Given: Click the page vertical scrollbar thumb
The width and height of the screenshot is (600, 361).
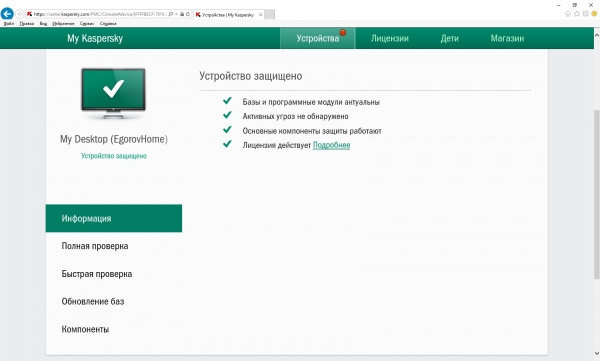Looking at the screenshot, I should pyautogui.click(x=597, y=194).
